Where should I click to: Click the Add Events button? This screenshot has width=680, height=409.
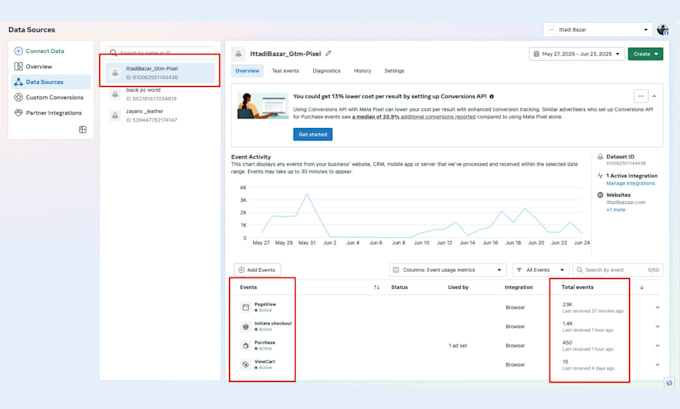[x=257, y=270]
